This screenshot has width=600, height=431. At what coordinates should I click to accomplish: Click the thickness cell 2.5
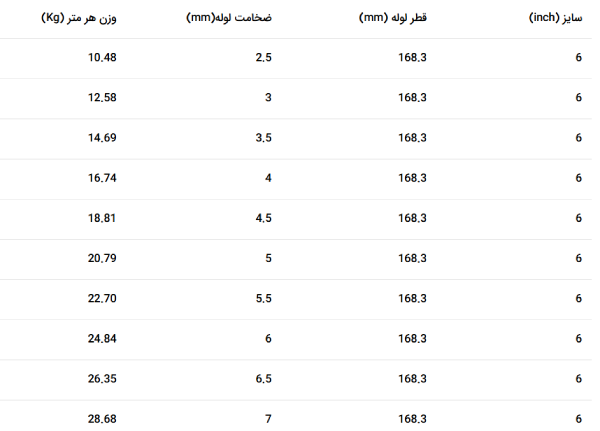(x=264, y=57)
